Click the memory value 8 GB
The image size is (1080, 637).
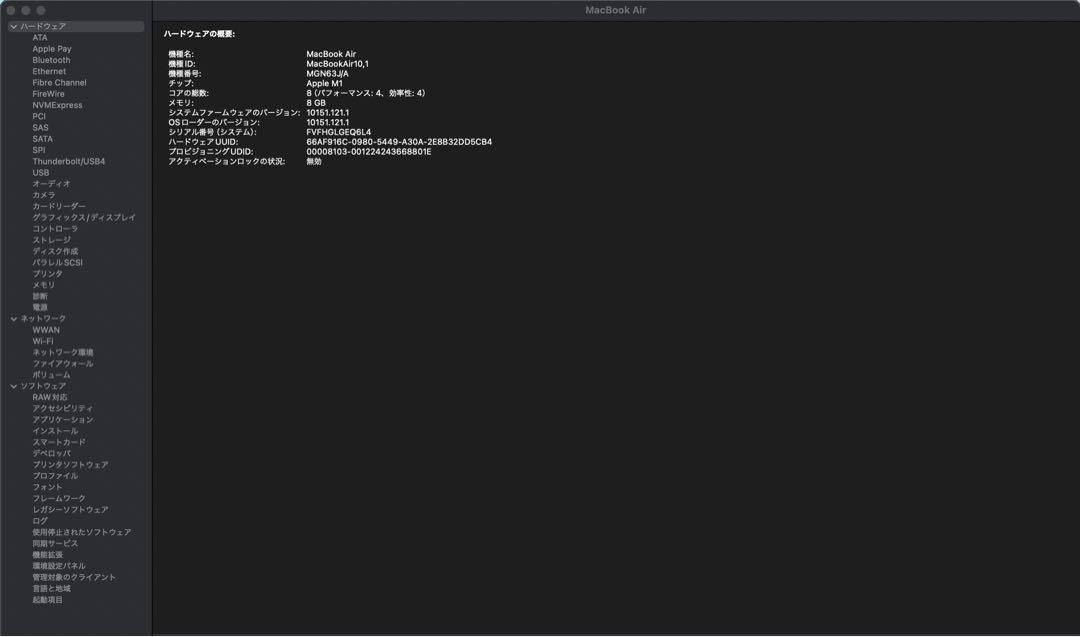(316, 103)
